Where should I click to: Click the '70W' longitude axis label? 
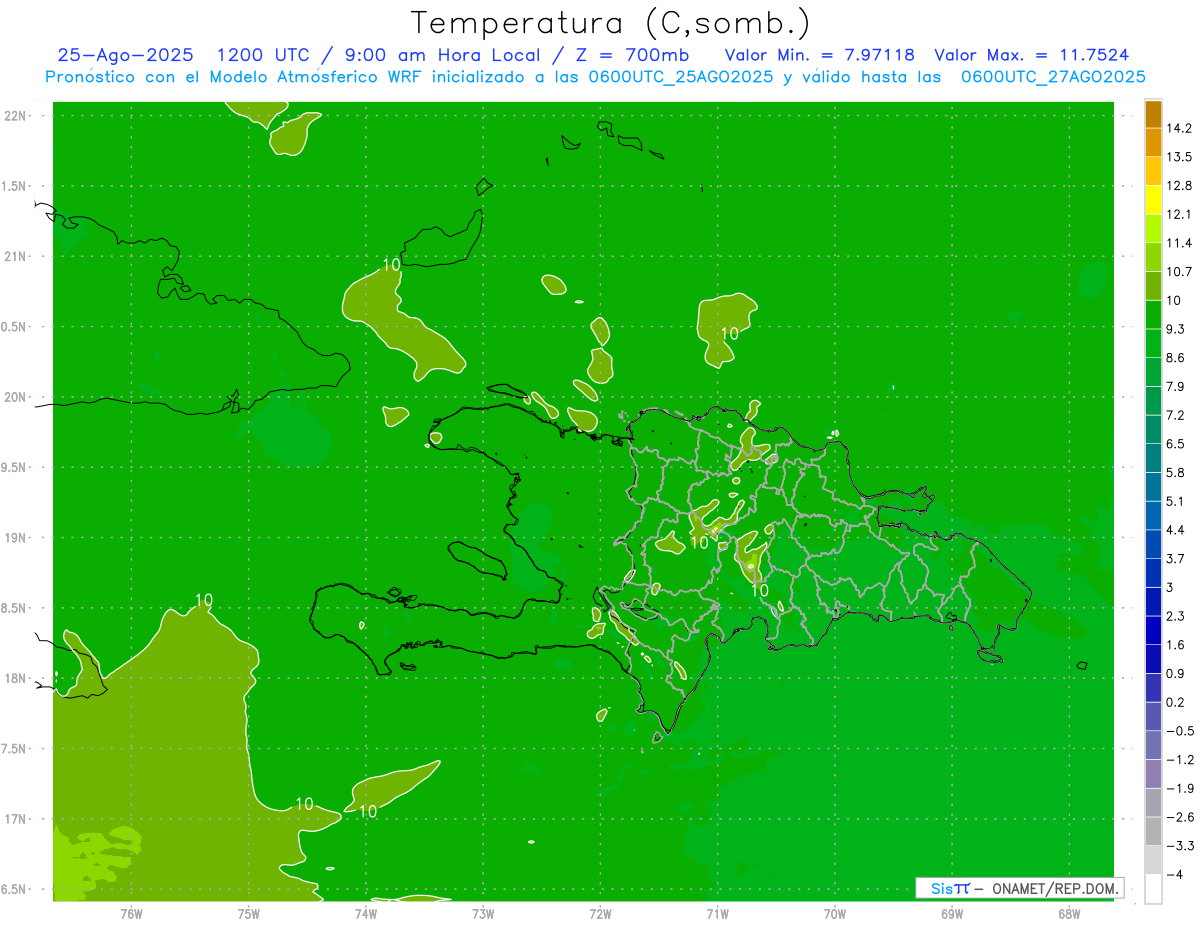[x=835, y=914]
